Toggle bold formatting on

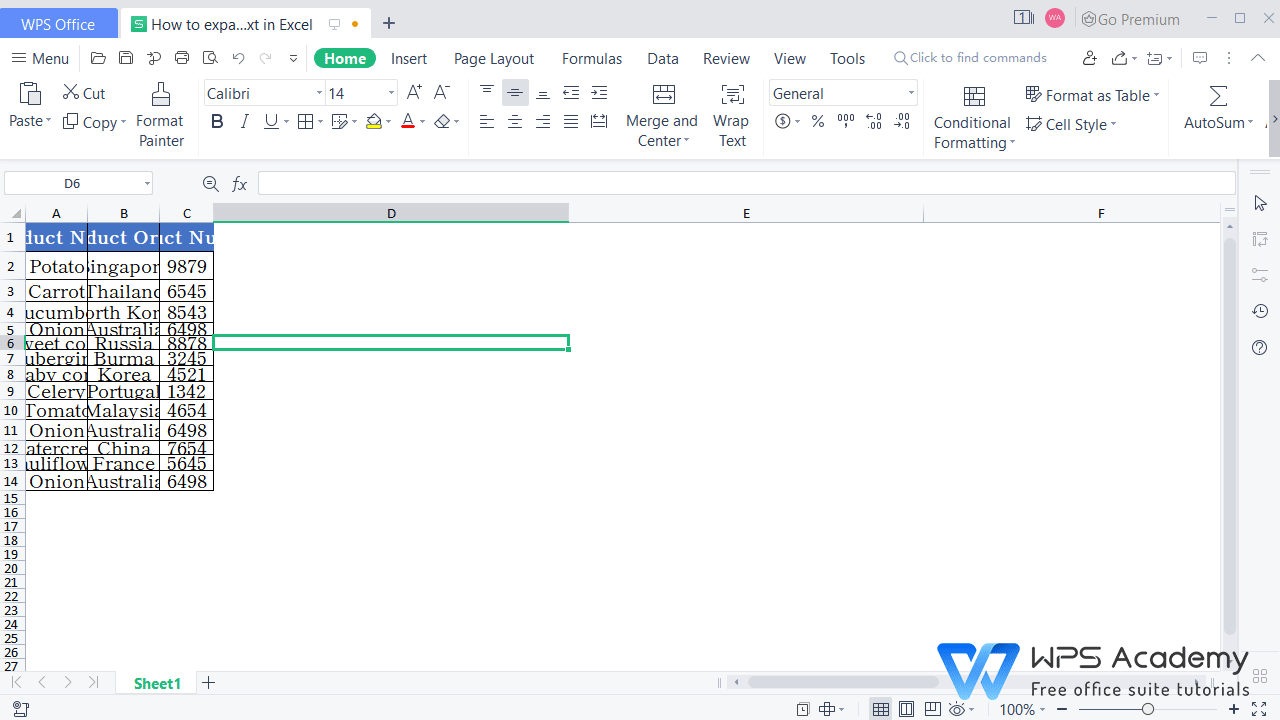(x=217, y=121)
